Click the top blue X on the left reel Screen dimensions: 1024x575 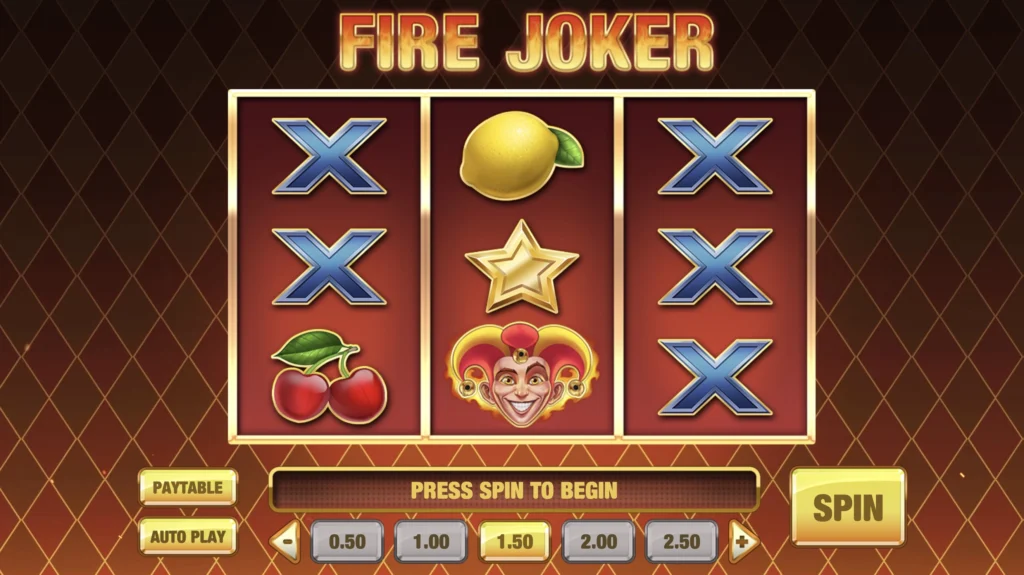329,156
